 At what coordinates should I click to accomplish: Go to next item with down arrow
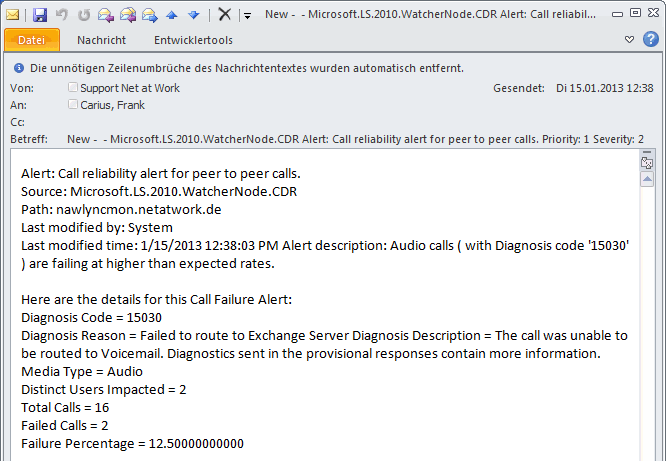(194, 15)
